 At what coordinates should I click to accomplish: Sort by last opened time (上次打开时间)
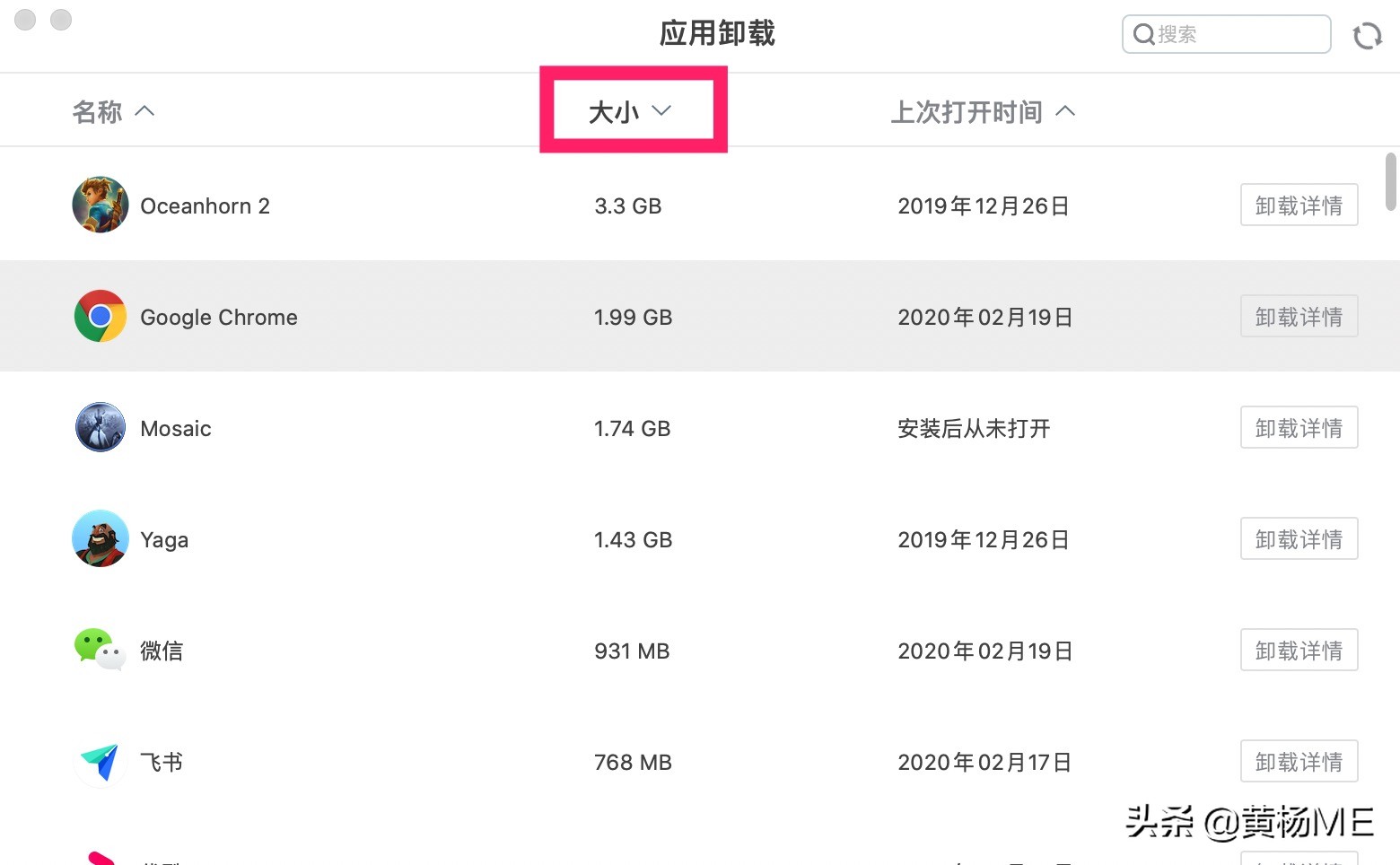(x=982, y=111)
